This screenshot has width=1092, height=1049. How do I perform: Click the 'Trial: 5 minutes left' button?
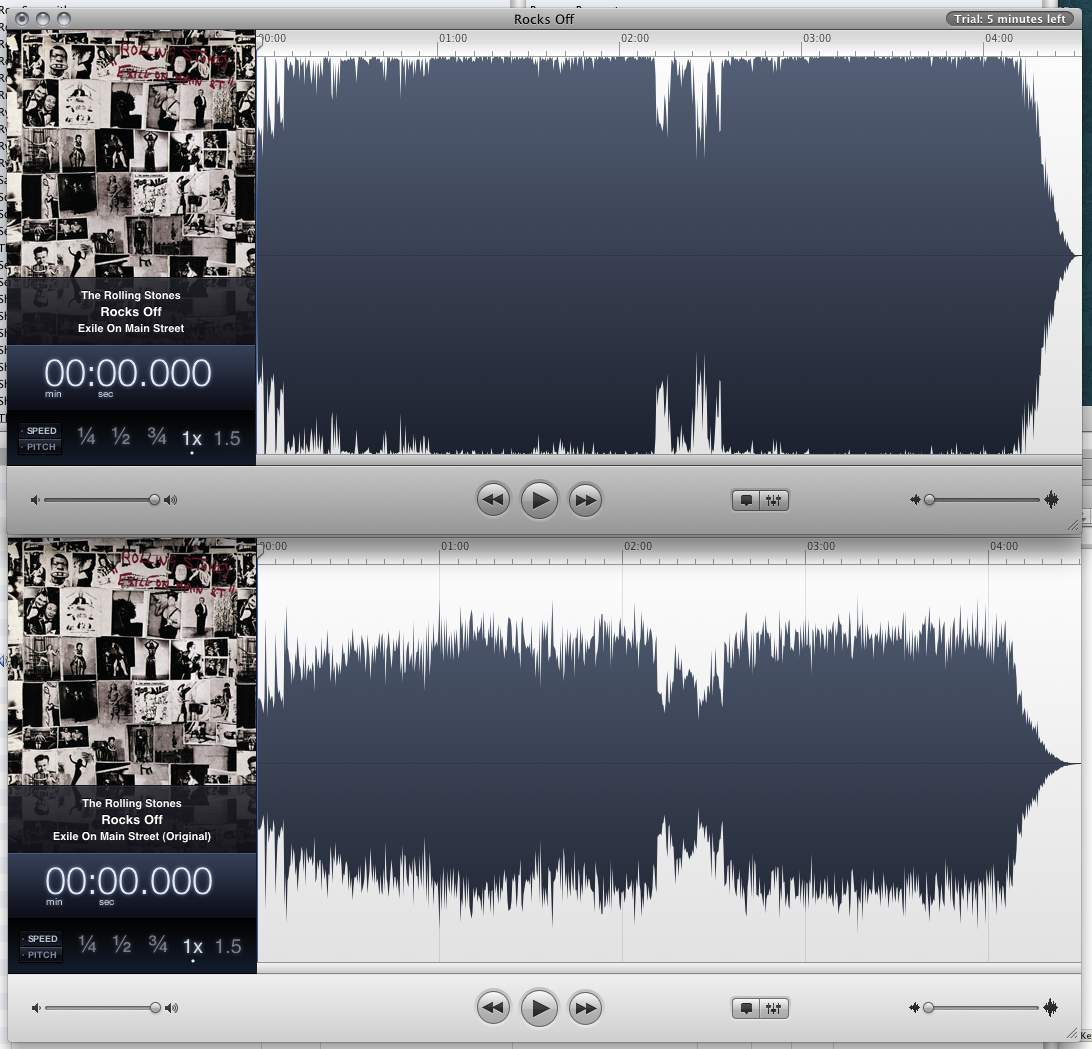(x=1010, y=19)
